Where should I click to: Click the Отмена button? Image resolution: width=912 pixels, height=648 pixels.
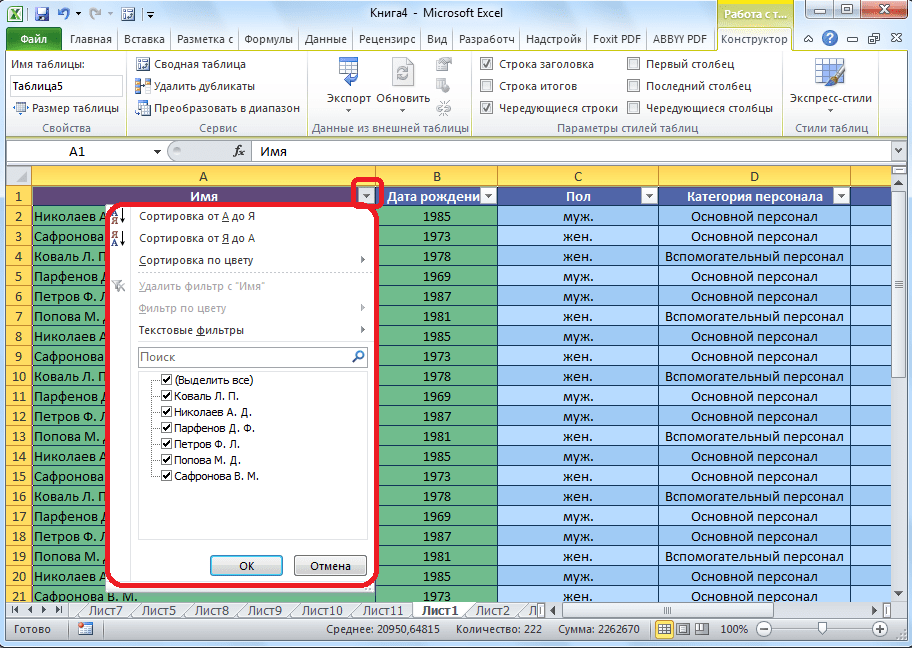pos(330,566)
